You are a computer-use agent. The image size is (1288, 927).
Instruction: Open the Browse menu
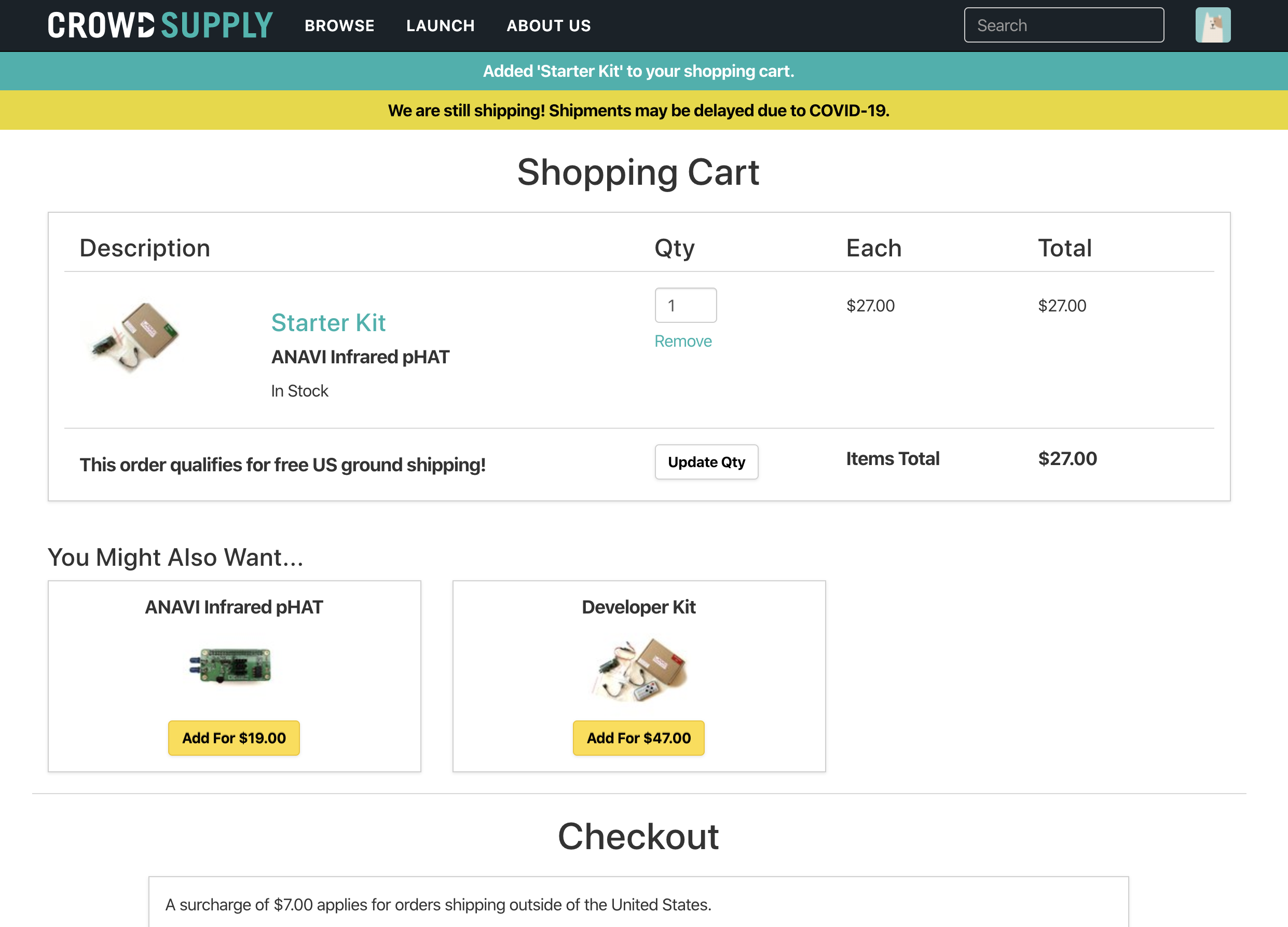pyautogui.click(x=339, y=25)
